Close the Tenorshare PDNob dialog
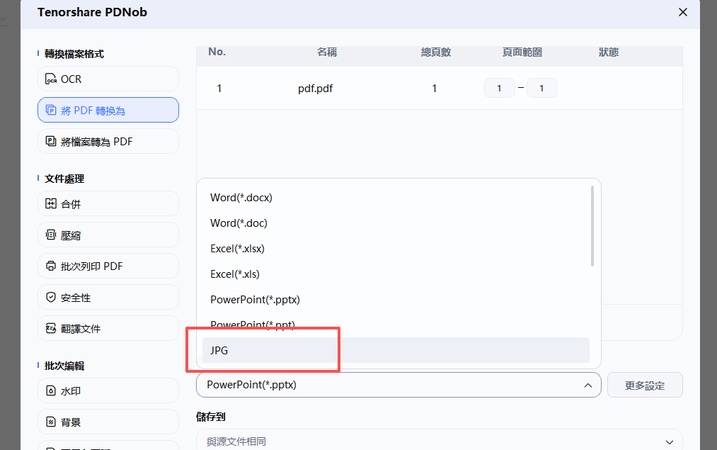This screenshot has height=450, width=717. point(683,12)
